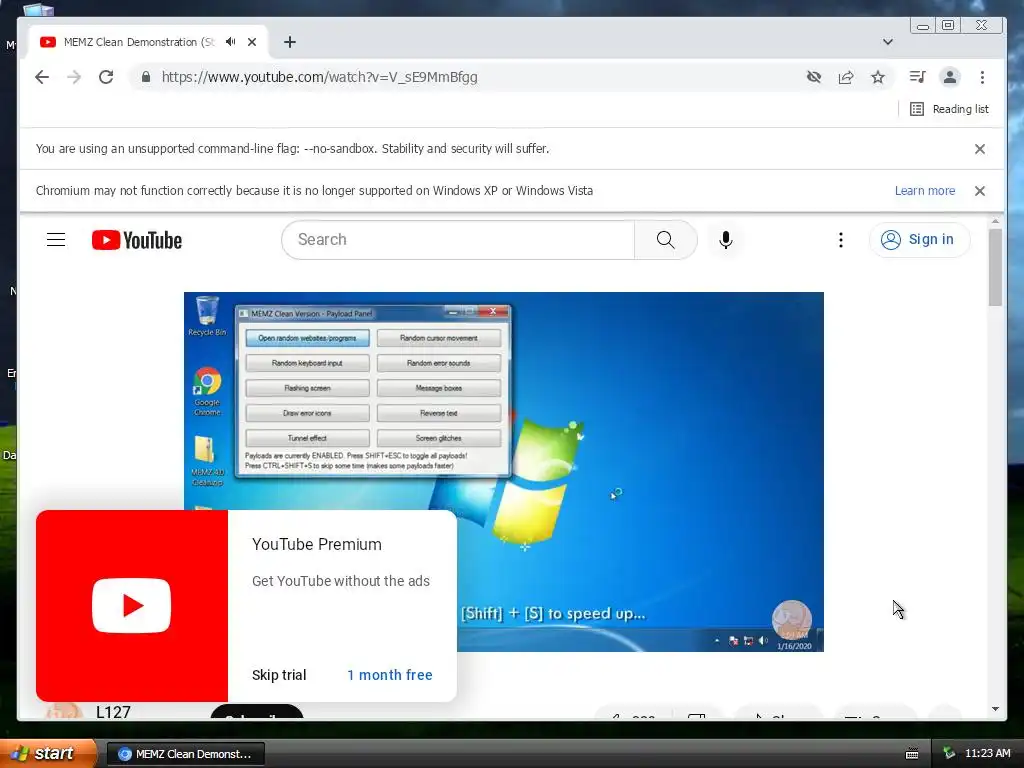Image resolution: width=1024 pixels, height=768 pixels.
Task: Open the media control icon in toolbar
Action: click(918, 77)
